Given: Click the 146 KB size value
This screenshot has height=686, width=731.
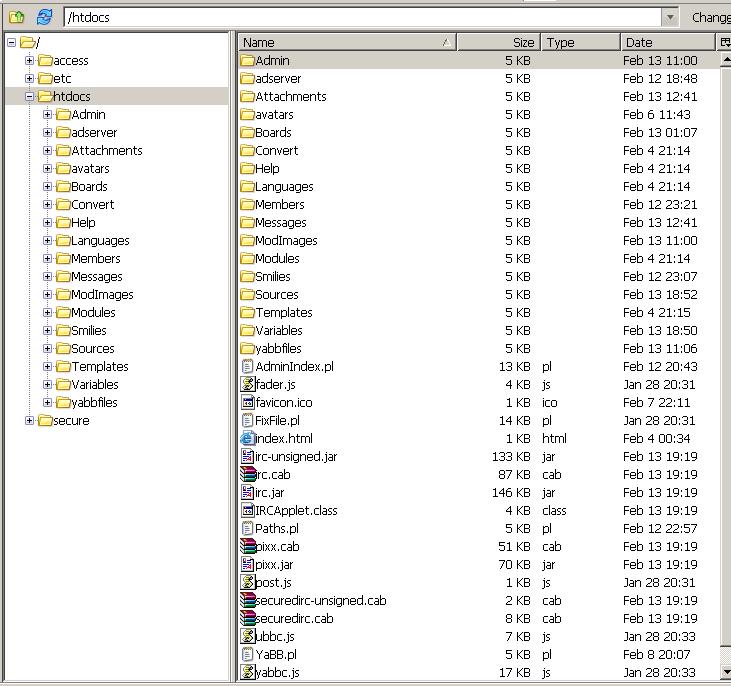Looking at the screenshot, I should tap(511, 492).
